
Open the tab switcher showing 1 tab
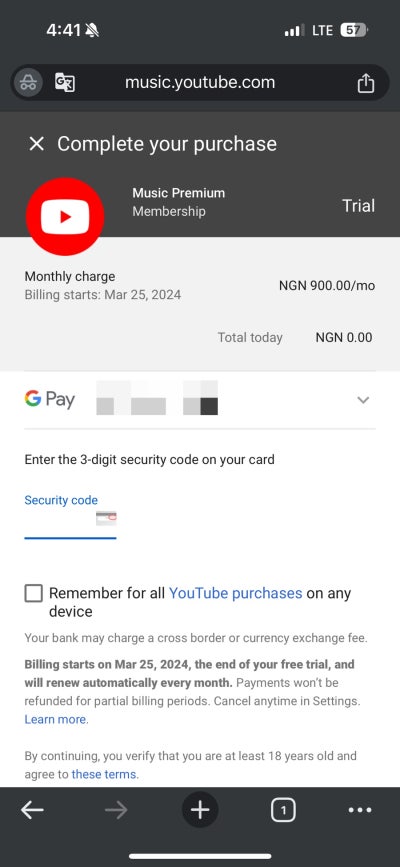tap(283, 811)
